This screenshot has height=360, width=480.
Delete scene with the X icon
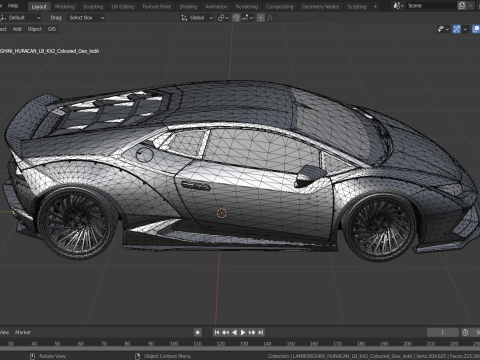471,6
